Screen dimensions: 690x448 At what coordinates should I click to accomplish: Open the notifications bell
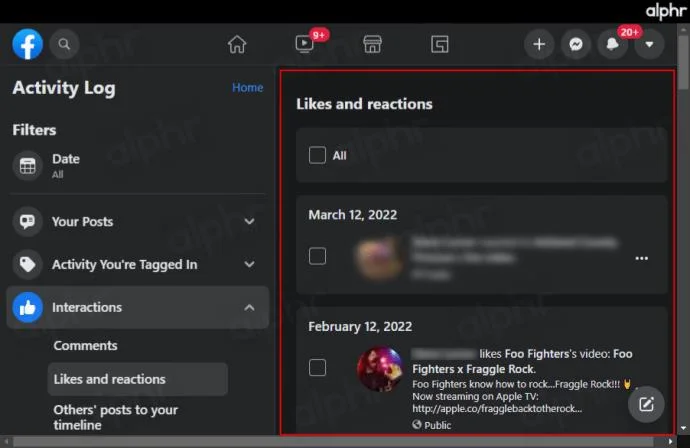tap(613, 44)
